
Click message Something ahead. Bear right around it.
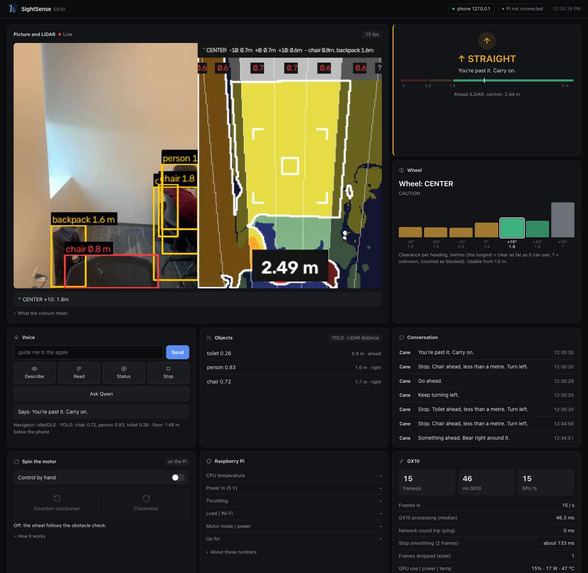(486, 438)
